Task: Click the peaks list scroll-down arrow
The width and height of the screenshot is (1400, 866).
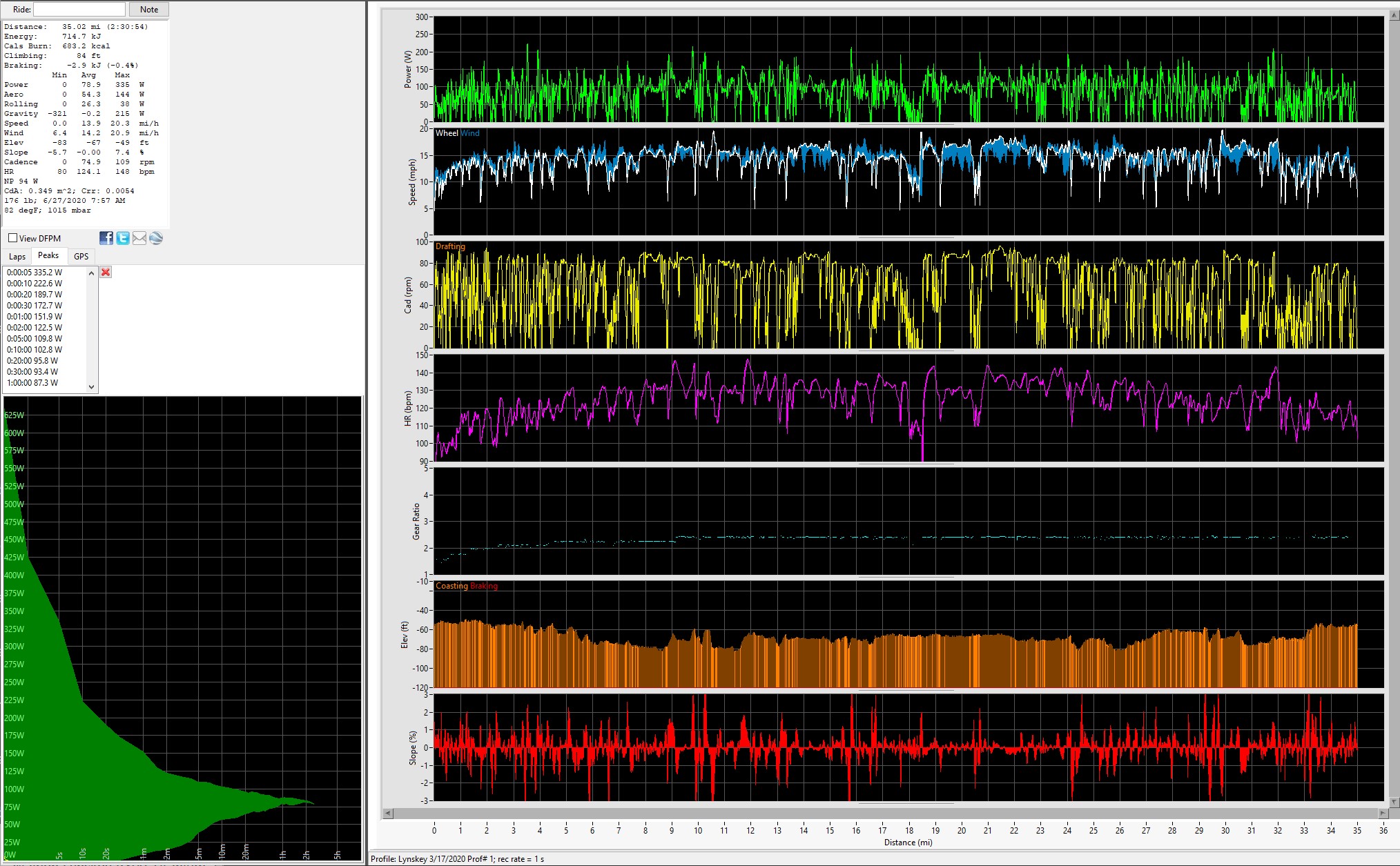Action: click(92, 387)
